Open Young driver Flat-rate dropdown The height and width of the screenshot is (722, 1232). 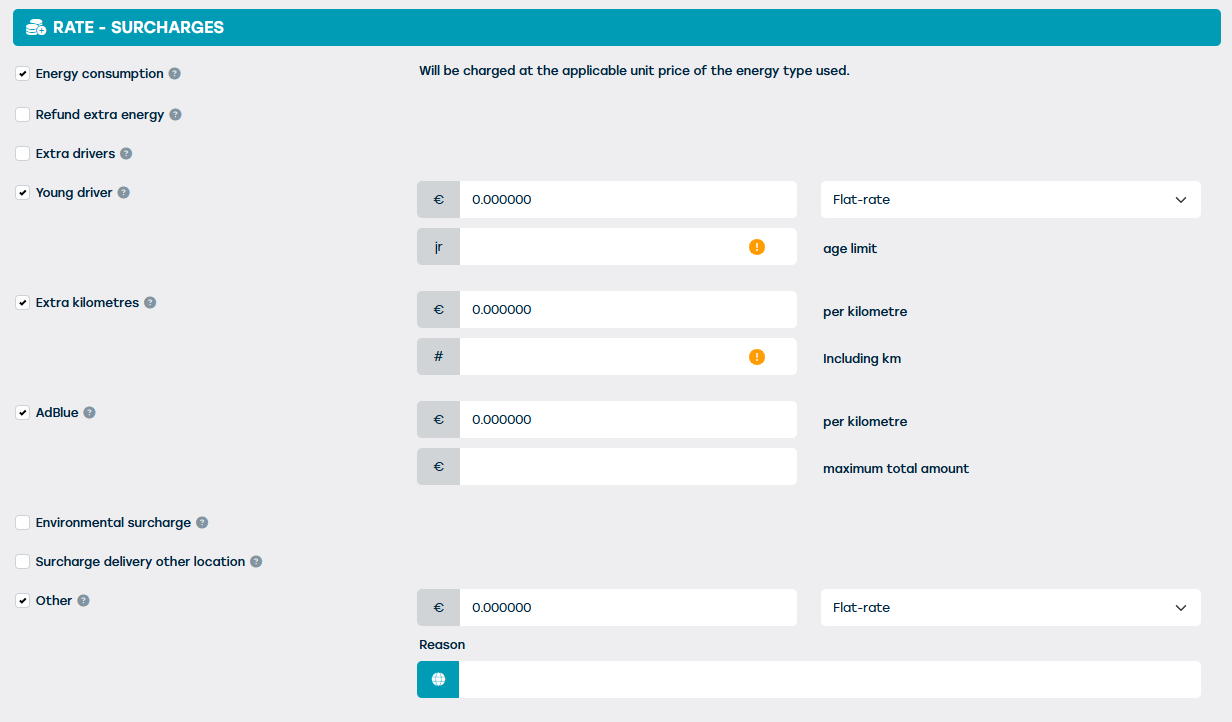point(1010,200)
